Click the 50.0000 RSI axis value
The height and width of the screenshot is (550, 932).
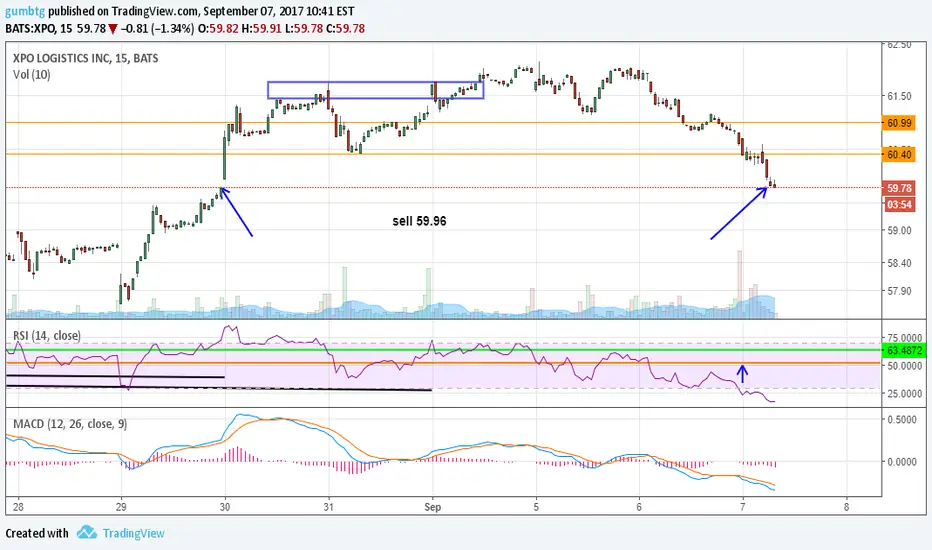(x=905, y=366)
